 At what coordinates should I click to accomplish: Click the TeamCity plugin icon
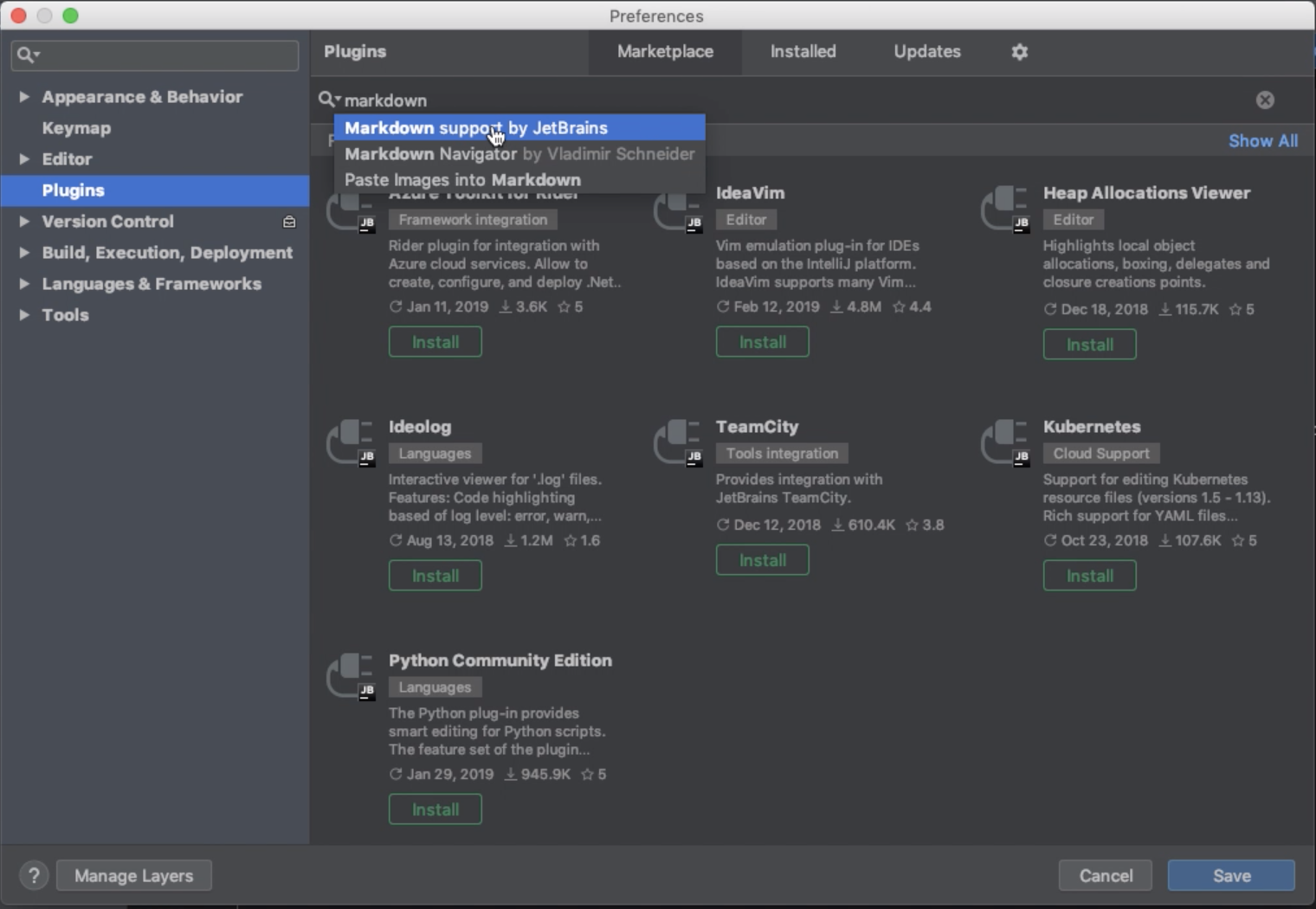(x=678, y=443)
